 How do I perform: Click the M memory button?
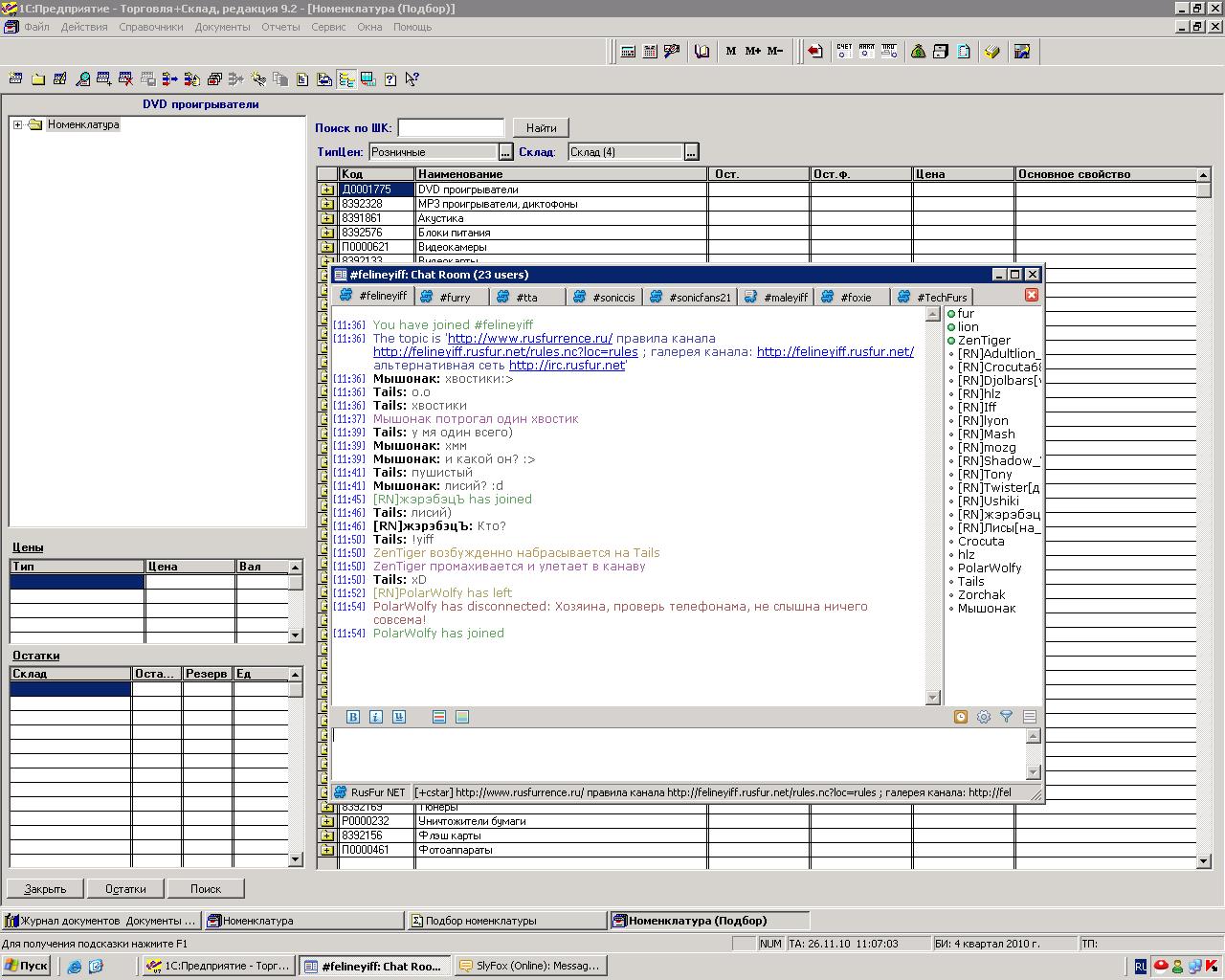click(x=731, y=52)
